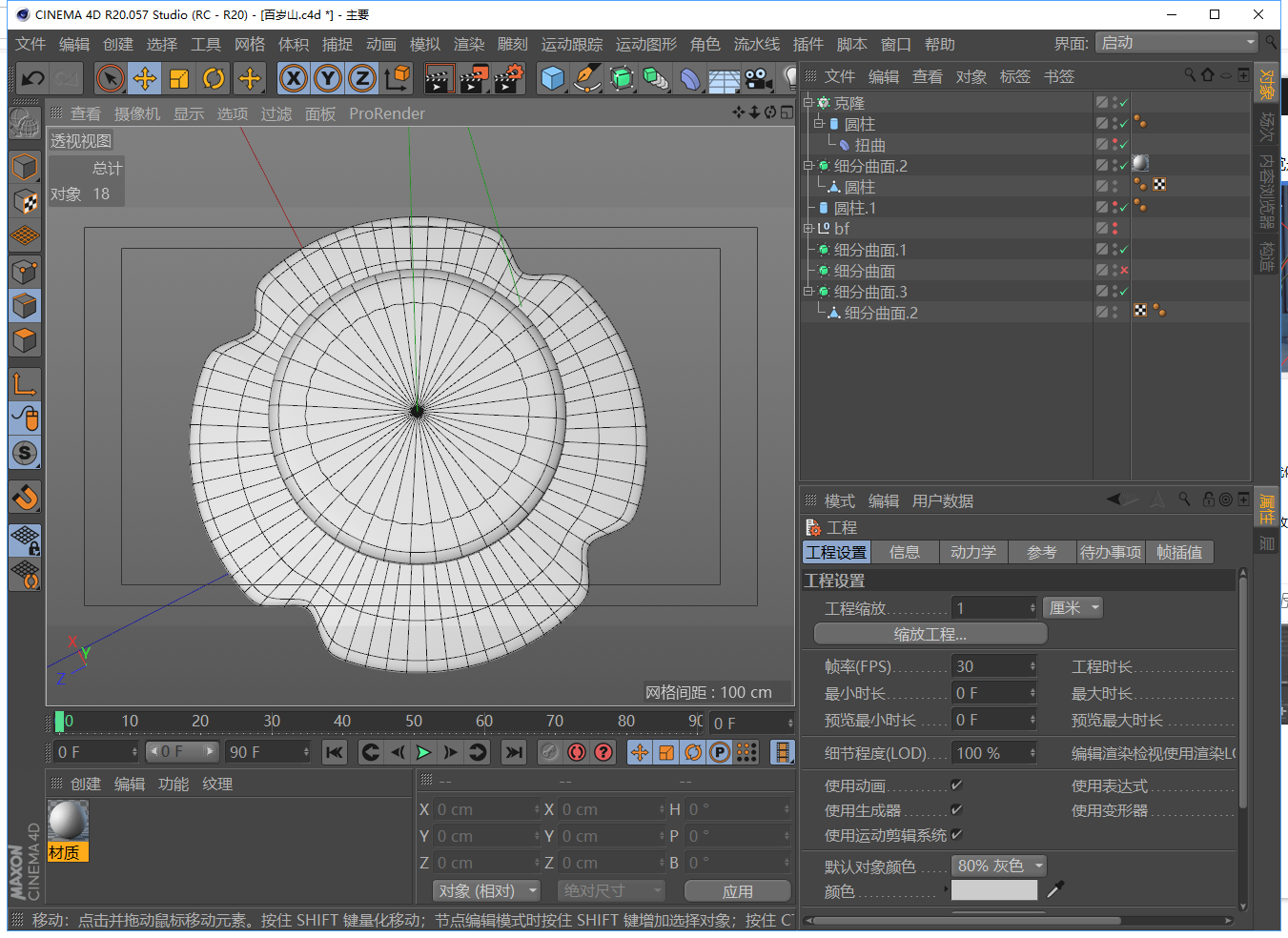
Task: Switch to Points mode
Action: [x=25, y=272]
